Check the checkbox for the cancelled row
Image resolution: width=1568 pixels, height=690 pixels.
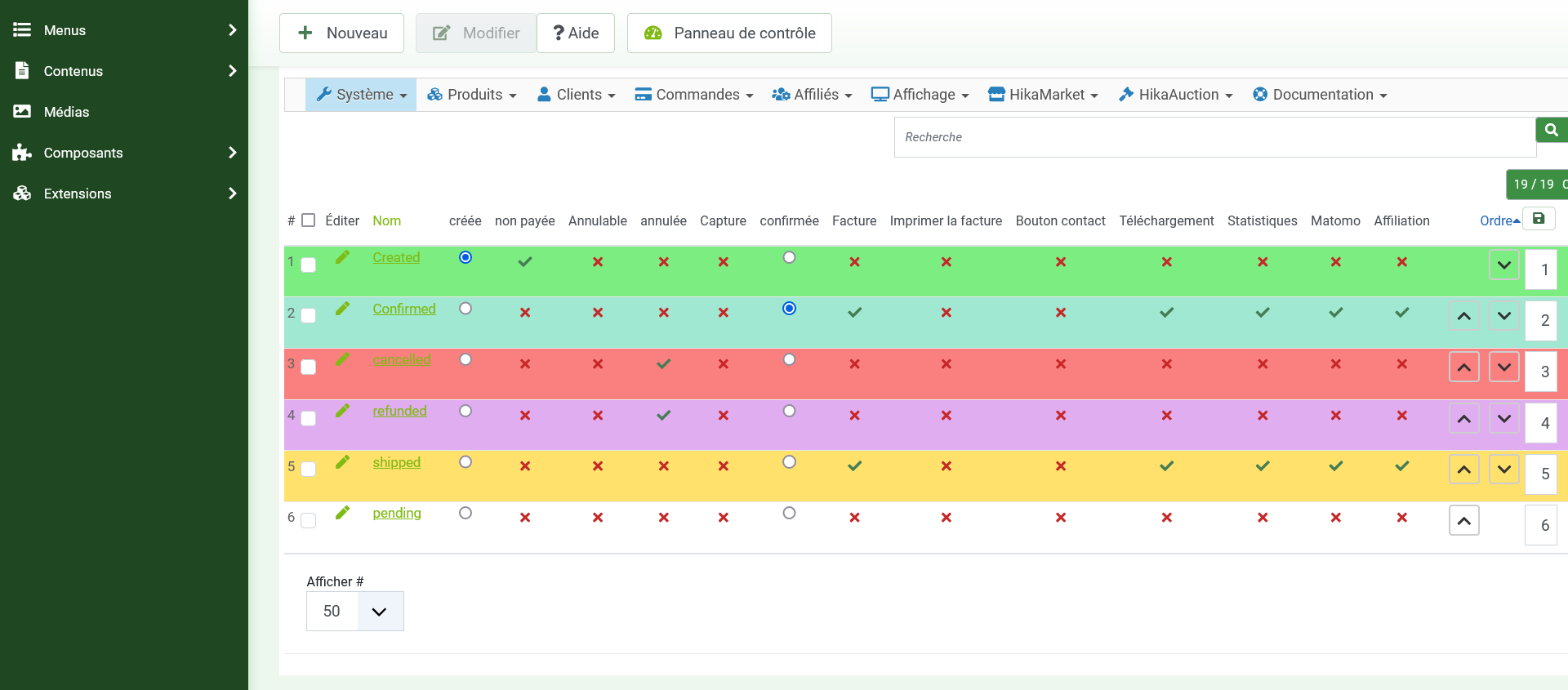coord(309,367)
